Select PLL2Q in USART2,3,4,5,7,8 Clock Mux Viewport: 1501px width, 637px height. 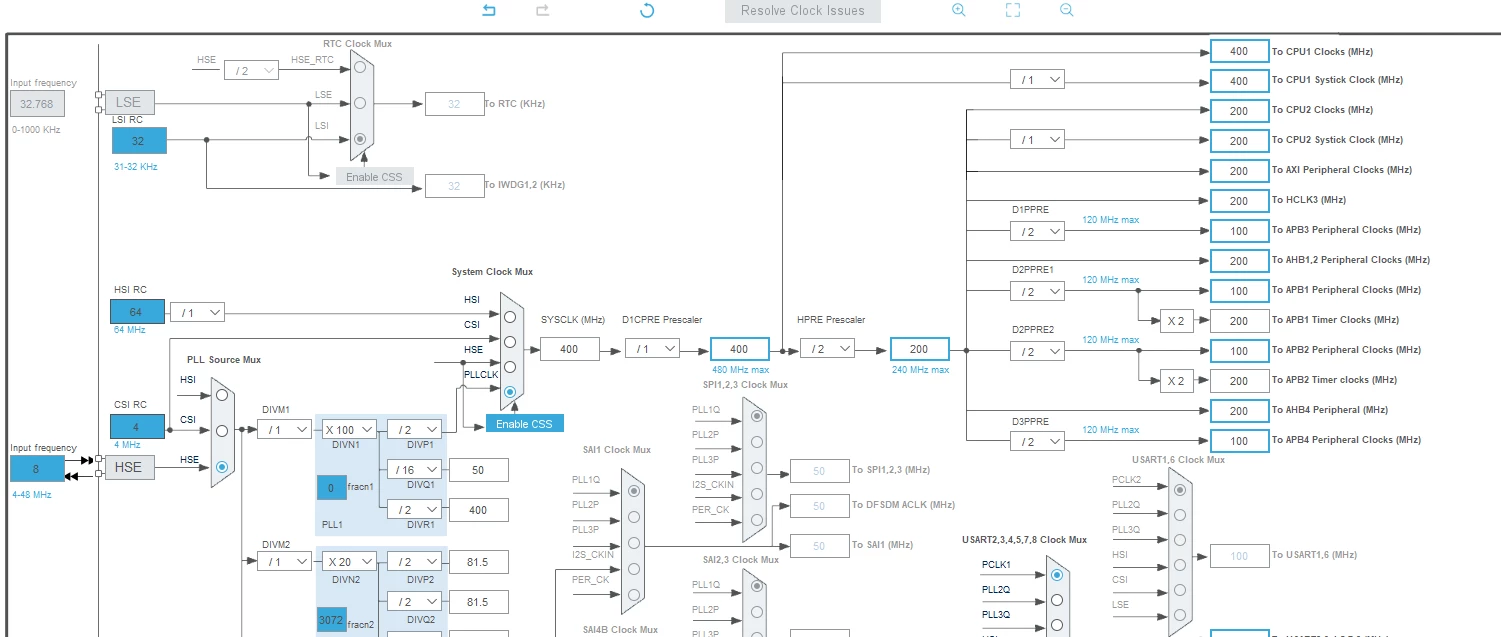1056,600
